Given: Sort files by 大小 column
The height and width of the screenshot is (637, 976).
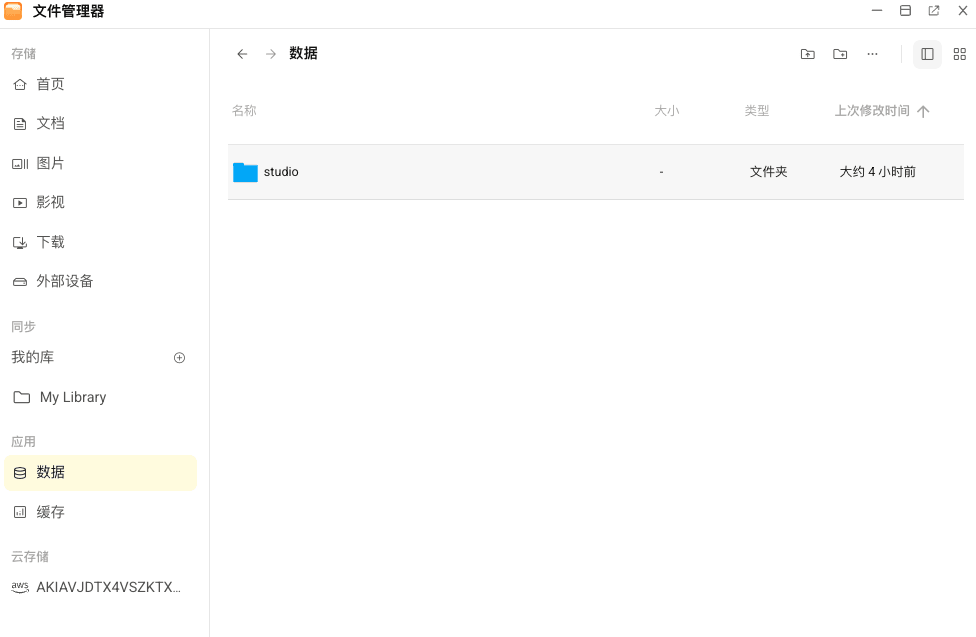Looking at the screenshot, I should click(666, 111).
